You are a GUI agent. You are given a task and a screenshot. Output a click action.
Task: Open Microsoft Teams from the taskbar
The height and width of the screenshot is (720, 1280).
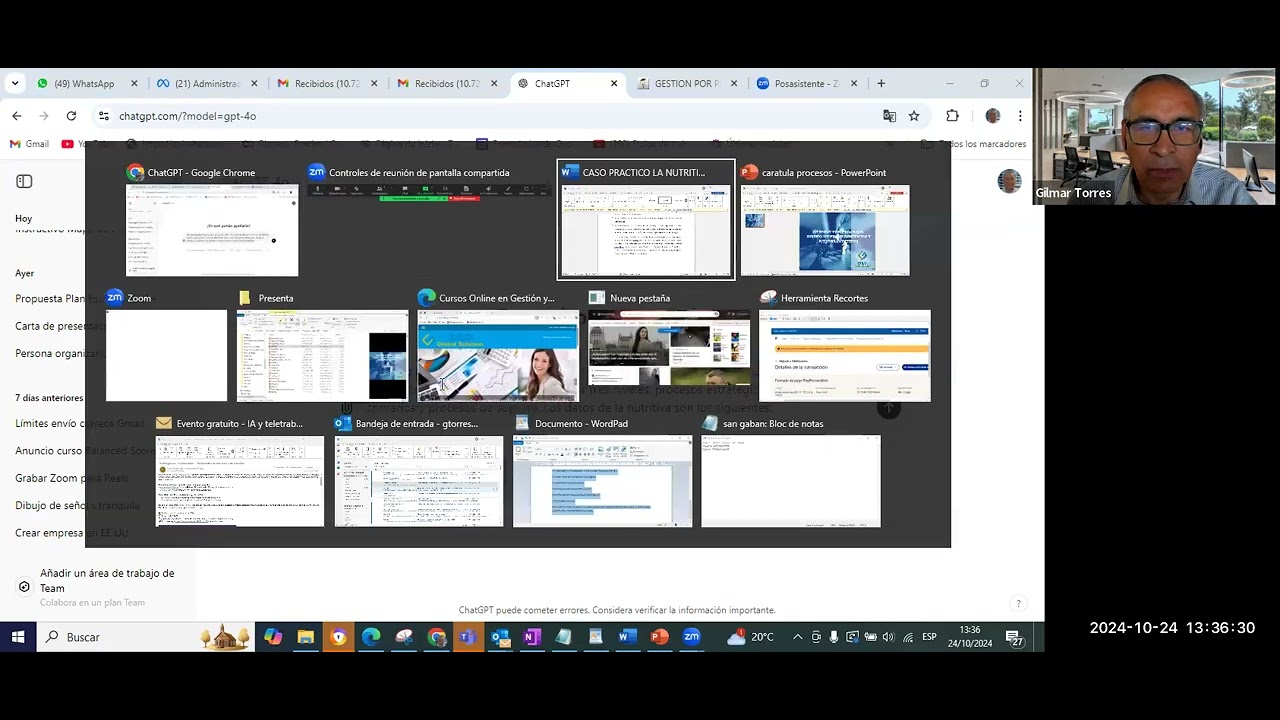pos(467,637)
